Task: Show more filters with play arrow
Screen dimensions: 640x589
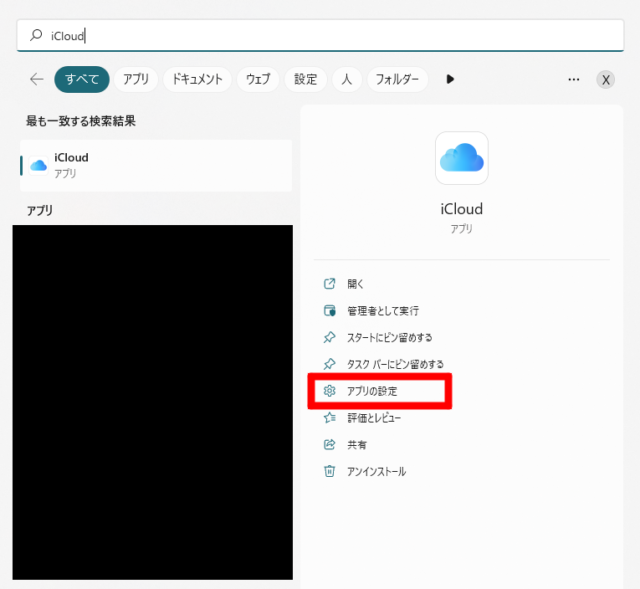Action: click(450, 79)
